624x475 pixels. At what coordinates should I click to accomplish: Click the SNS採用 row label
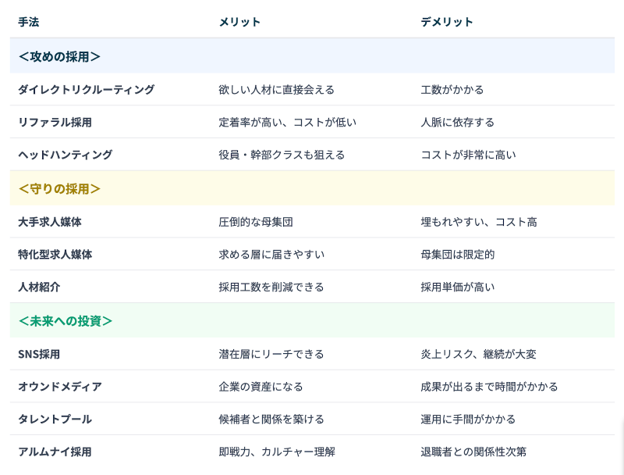[x=39, y=354]
